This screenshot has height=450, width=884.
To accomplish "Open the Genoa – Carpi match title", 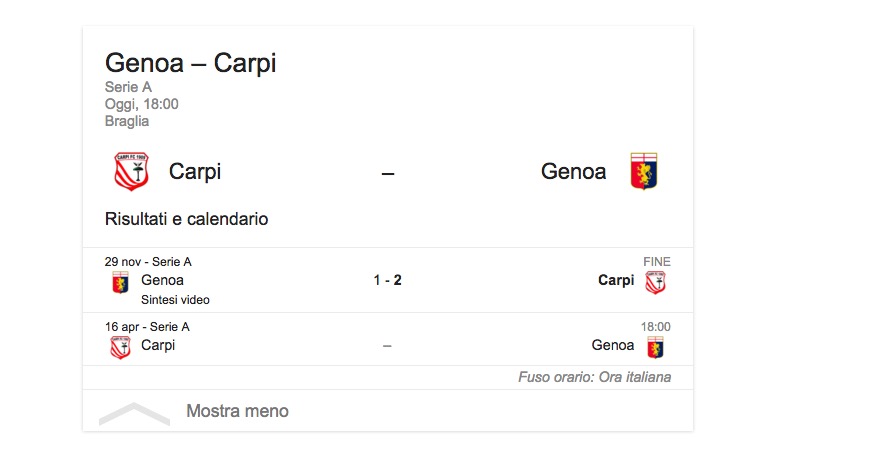I will [x=190, y=63].
